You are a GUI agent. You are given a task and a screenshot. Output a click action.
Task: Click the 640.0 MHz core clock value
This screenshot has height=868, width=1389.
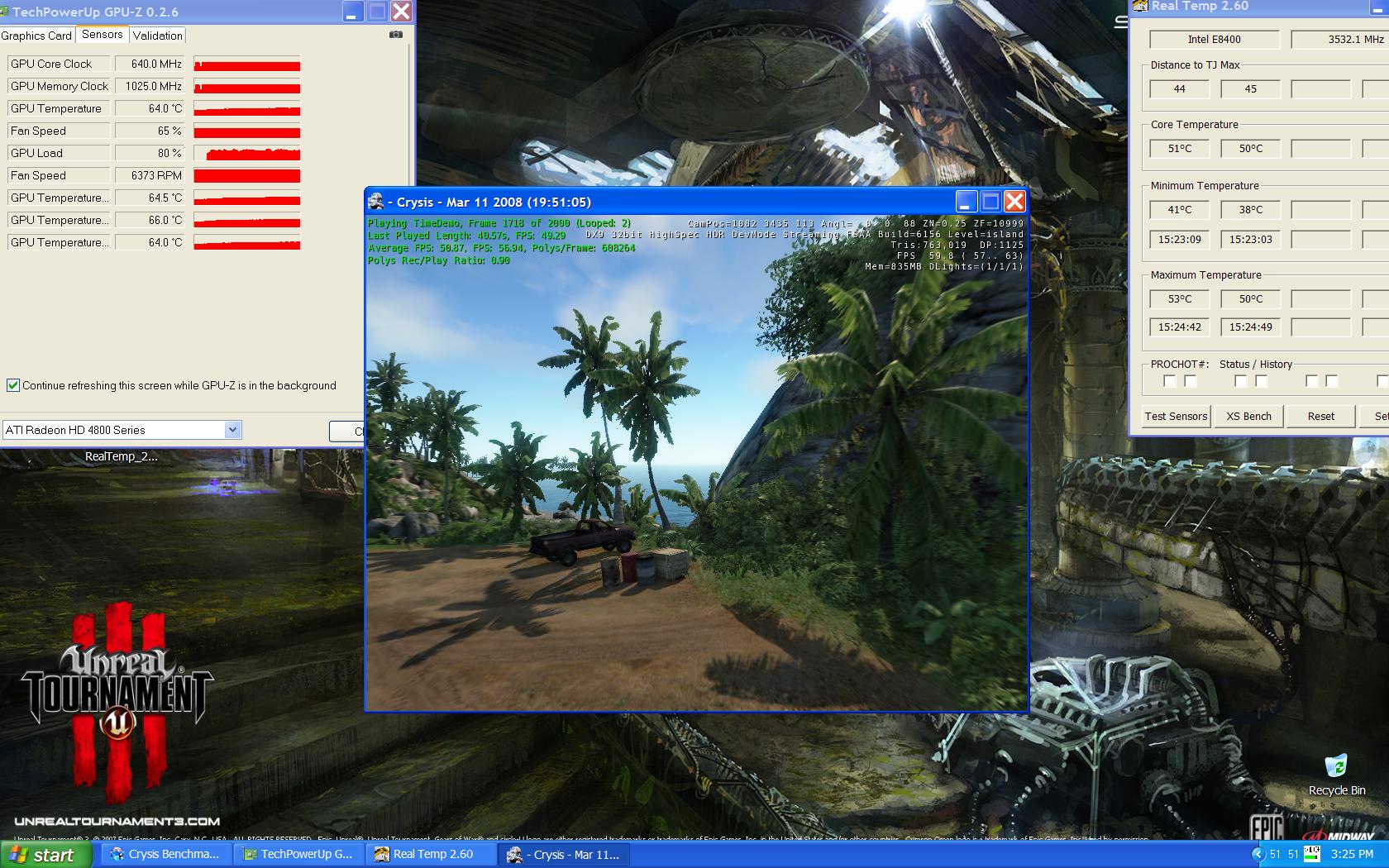(150, 64)
